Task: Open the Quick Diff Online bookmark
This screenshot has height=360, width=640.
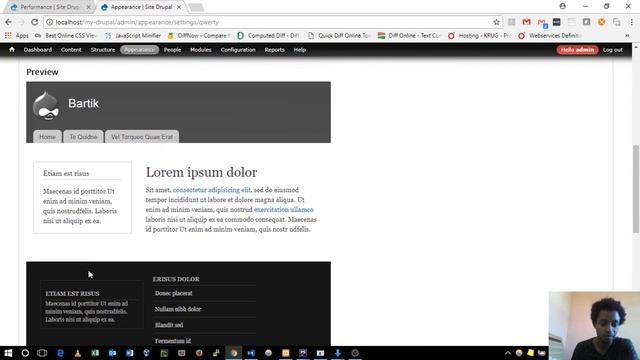Action: tap(340, 36)
